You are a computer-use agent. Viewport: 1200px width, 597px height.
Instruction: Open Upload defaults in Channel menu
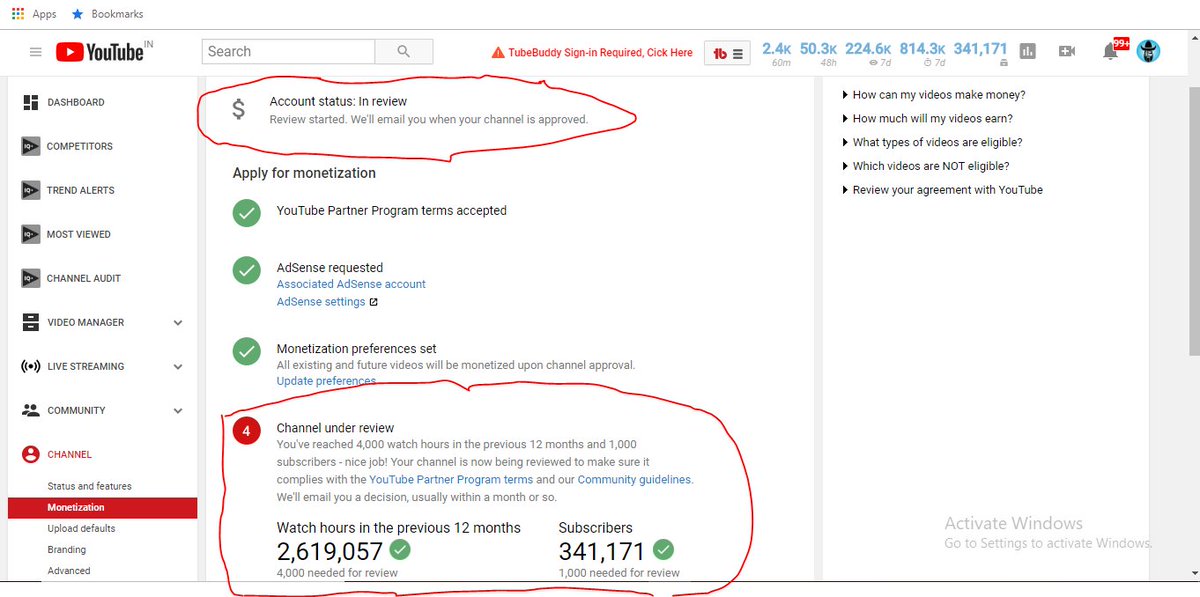pyautogui.click(x=81, y=528)
